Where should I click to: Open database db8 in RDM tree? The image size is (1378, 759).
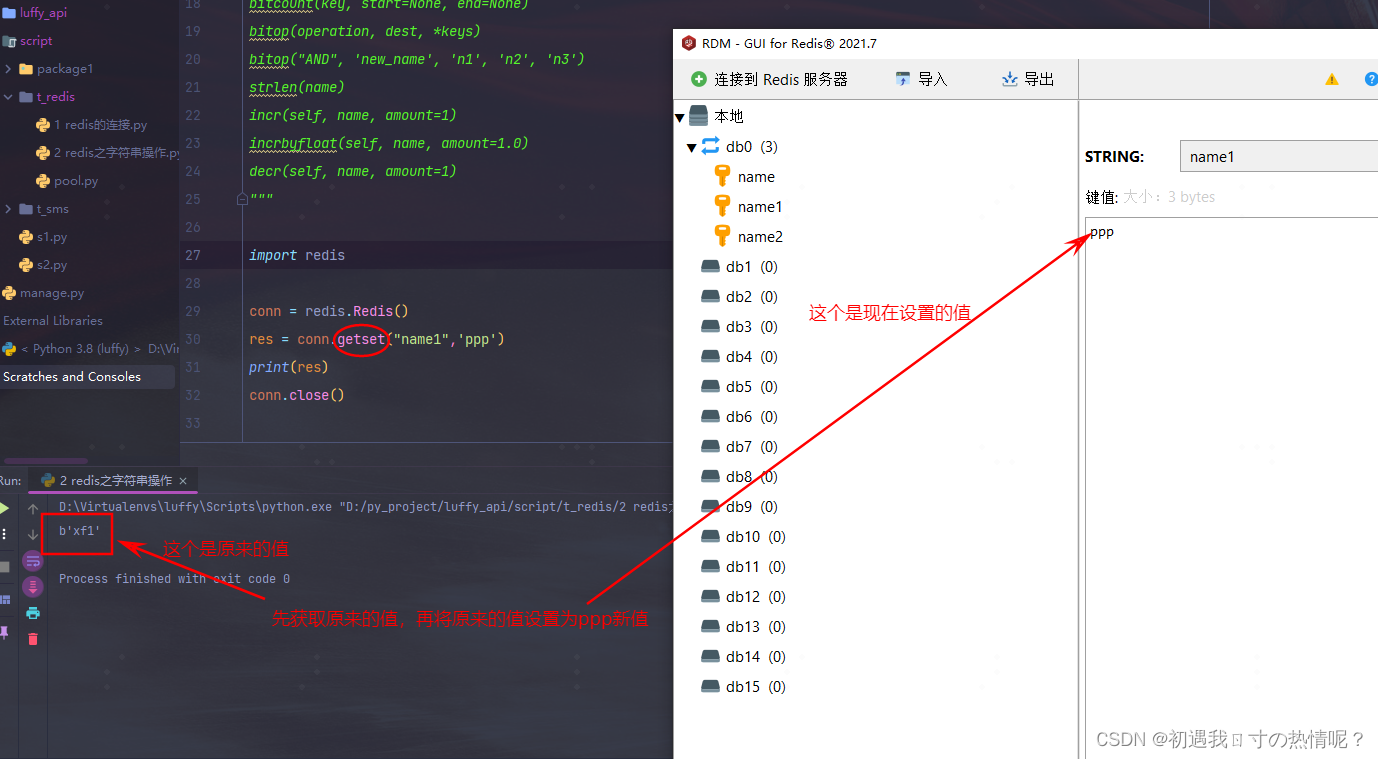click(739, 477)
